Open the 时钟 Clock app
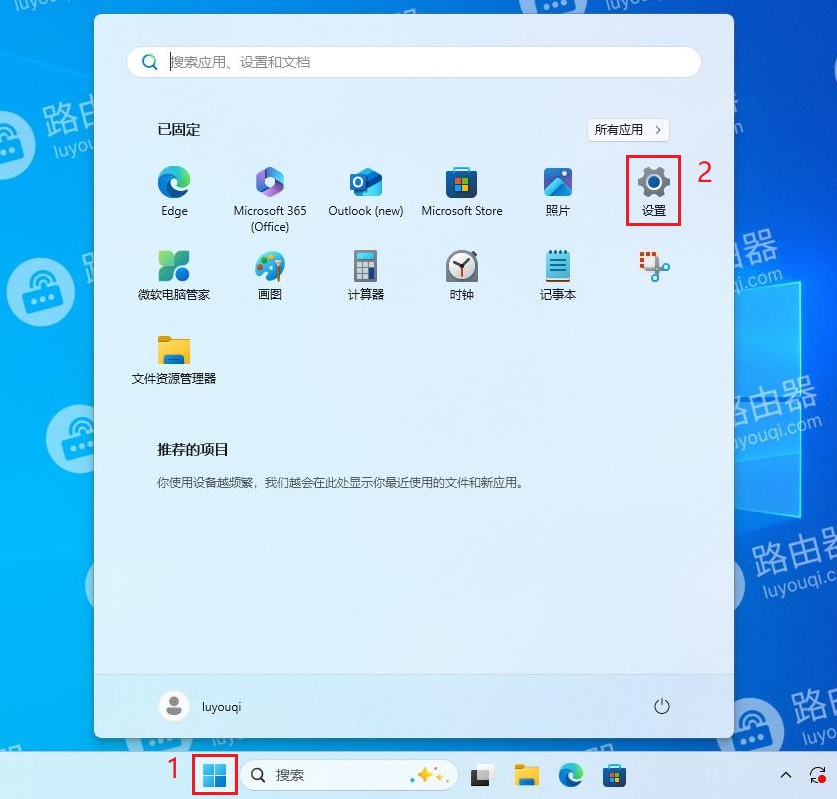 pos(462,275)
